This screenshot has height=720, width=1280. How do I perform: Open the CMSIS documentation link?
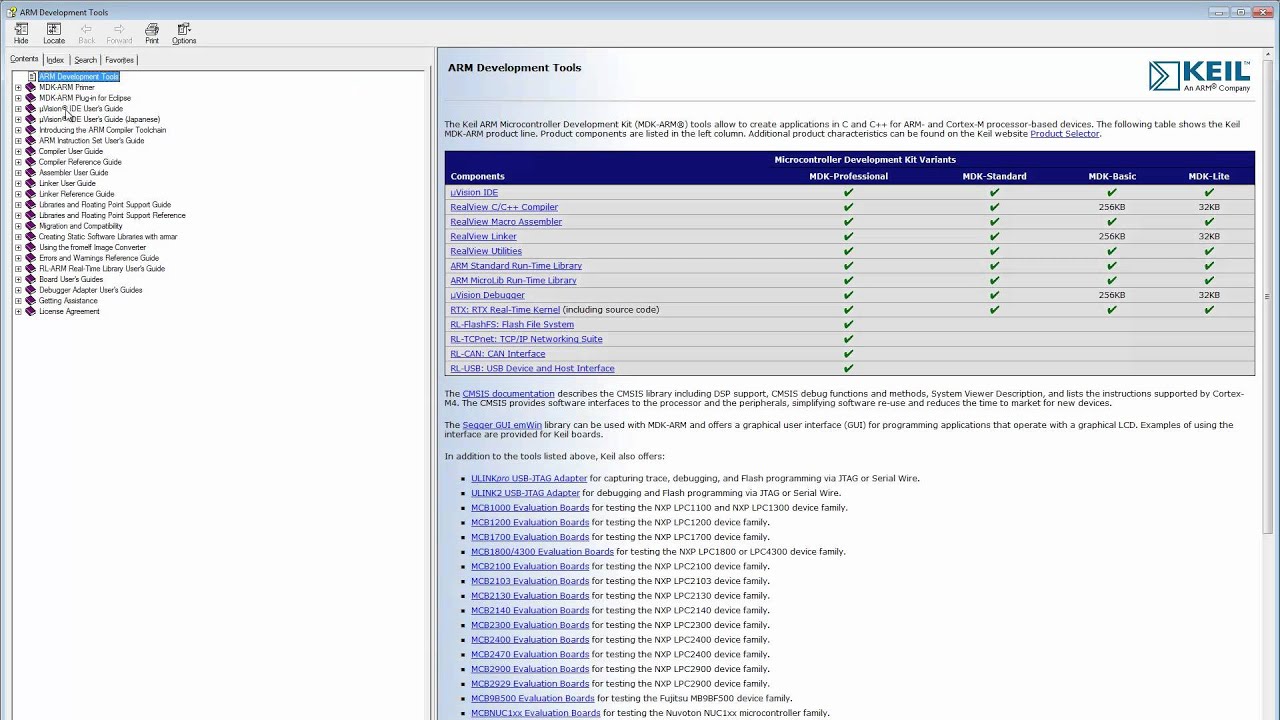[508, 393]
